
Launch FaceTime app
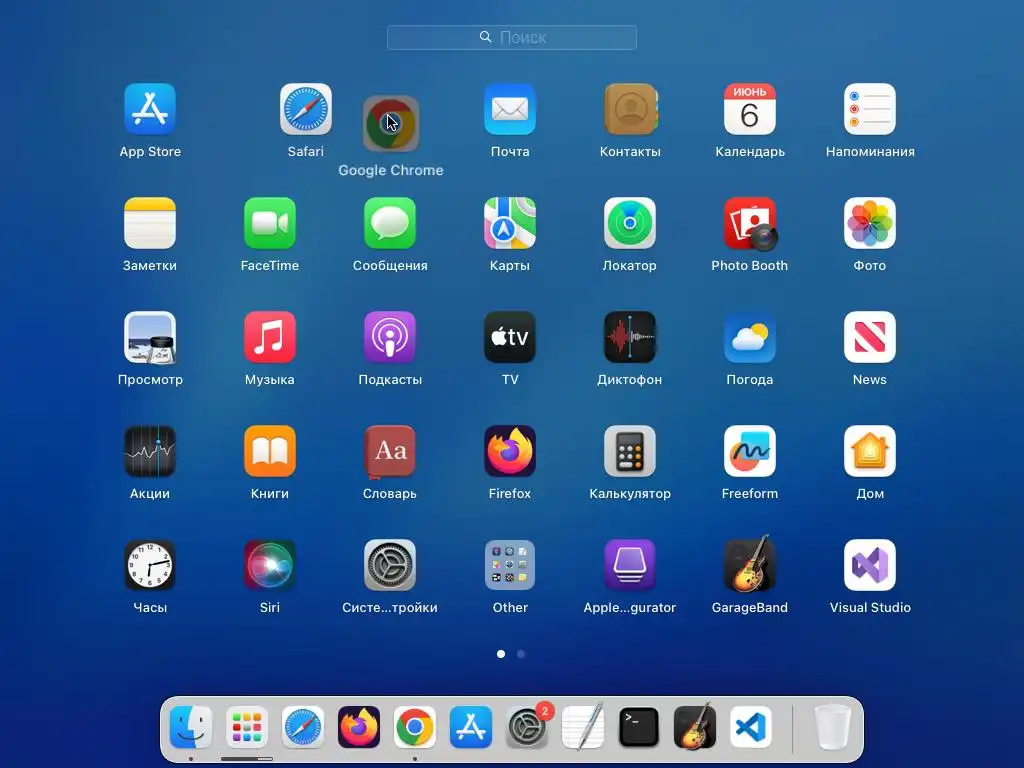(x=270, y=223)
